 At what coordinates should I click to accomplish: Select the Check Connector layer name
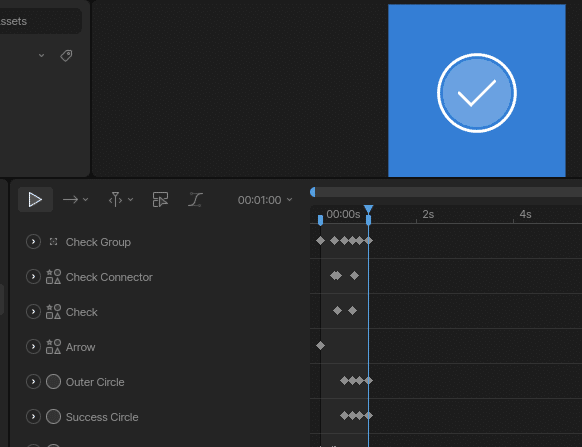(109, 277)
